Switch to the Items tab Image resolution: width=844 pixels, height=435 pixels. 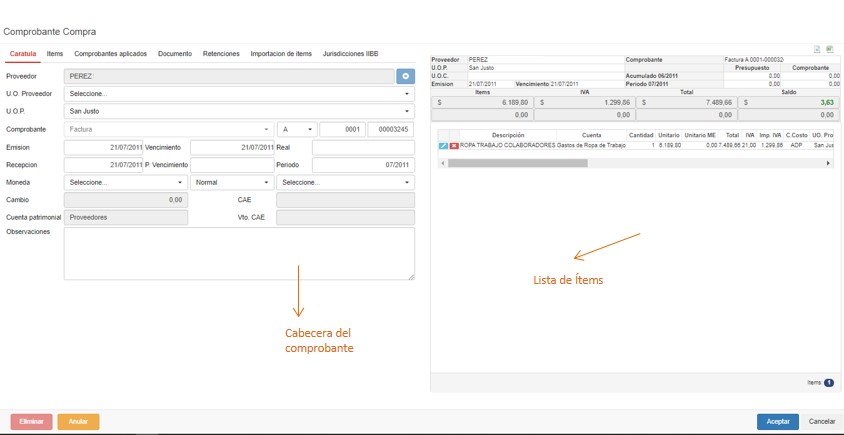(55, 54)
